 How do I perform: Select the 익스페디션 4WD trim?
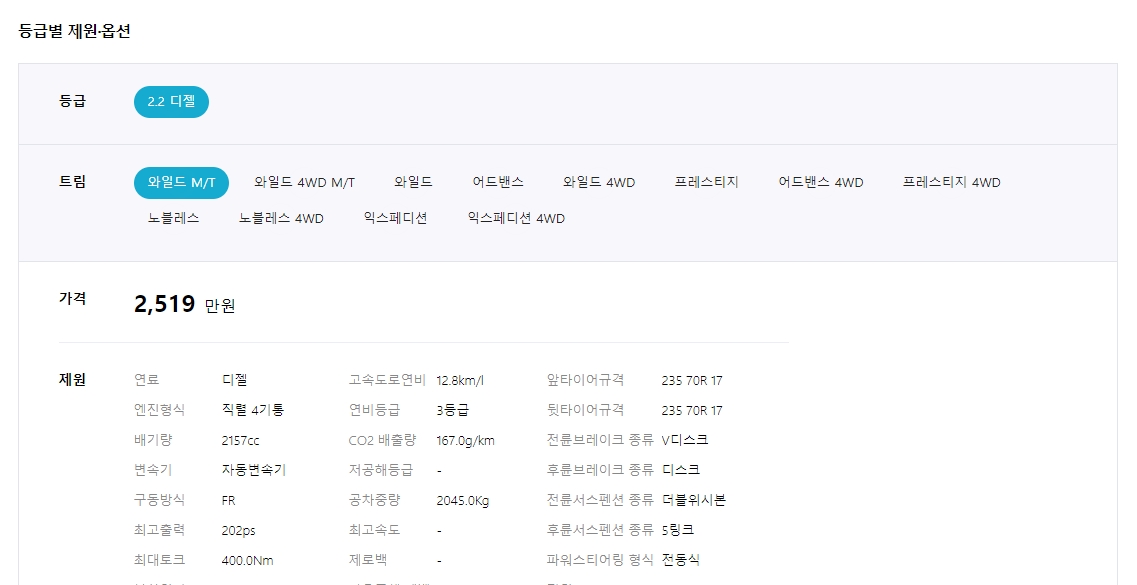pos(514,218)
